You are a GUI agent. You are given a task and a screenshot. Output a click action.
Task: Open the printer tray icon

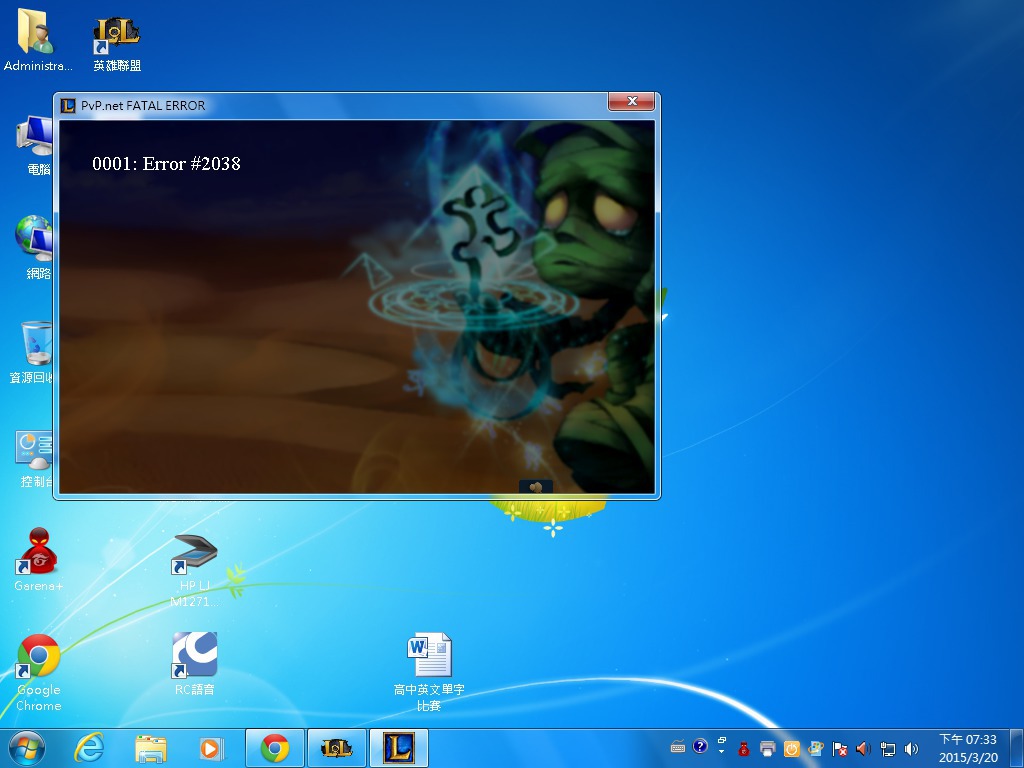tap(768, 748)
